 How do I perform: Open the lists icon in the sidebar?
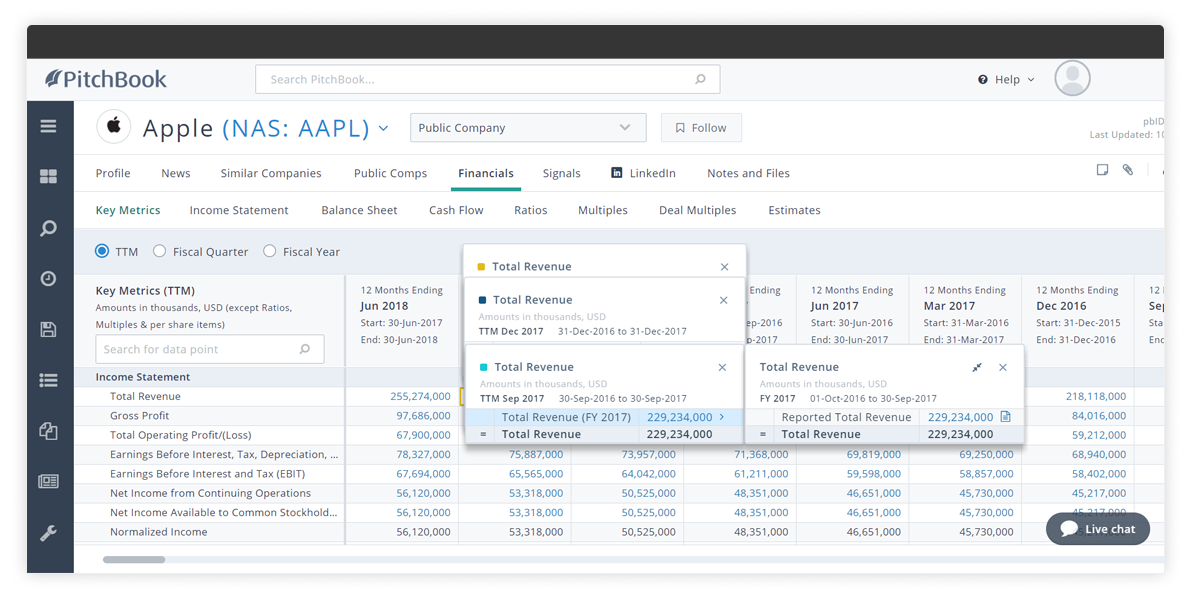(48, 380)
